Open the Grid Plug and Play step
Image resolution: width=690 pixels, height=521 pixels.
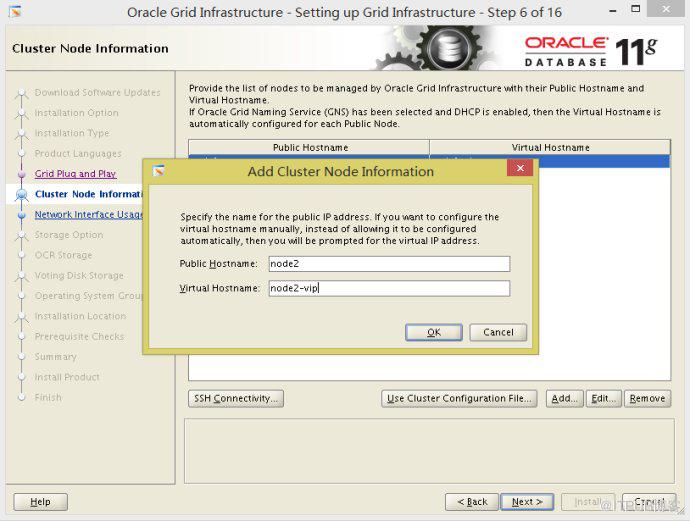coord(75,174)
